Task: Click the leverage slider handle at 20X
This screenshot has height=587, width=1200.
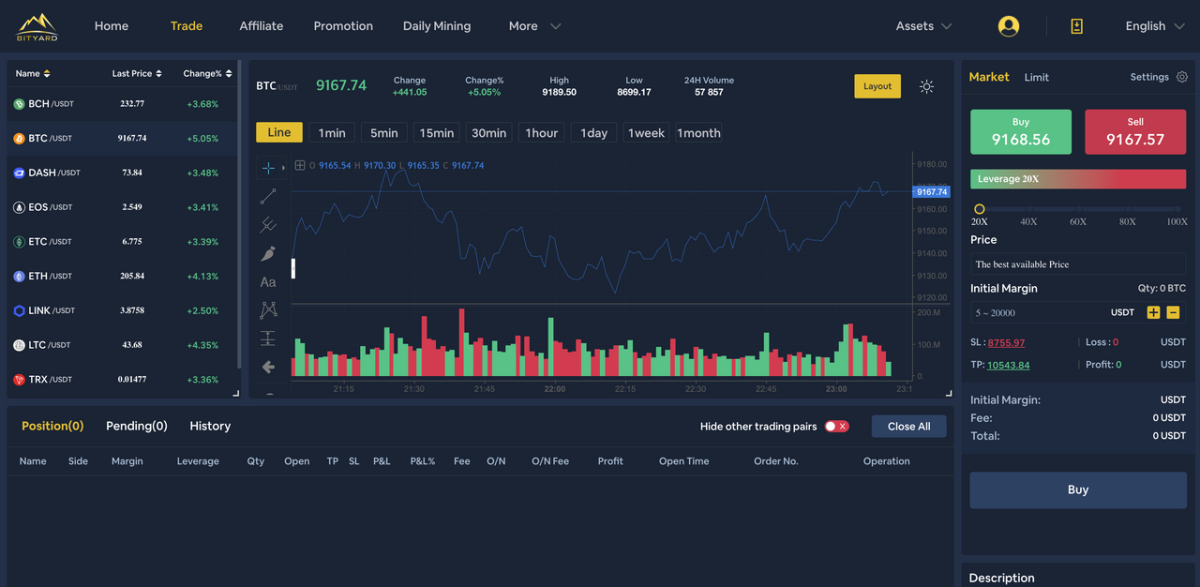Action: [979, 209]
